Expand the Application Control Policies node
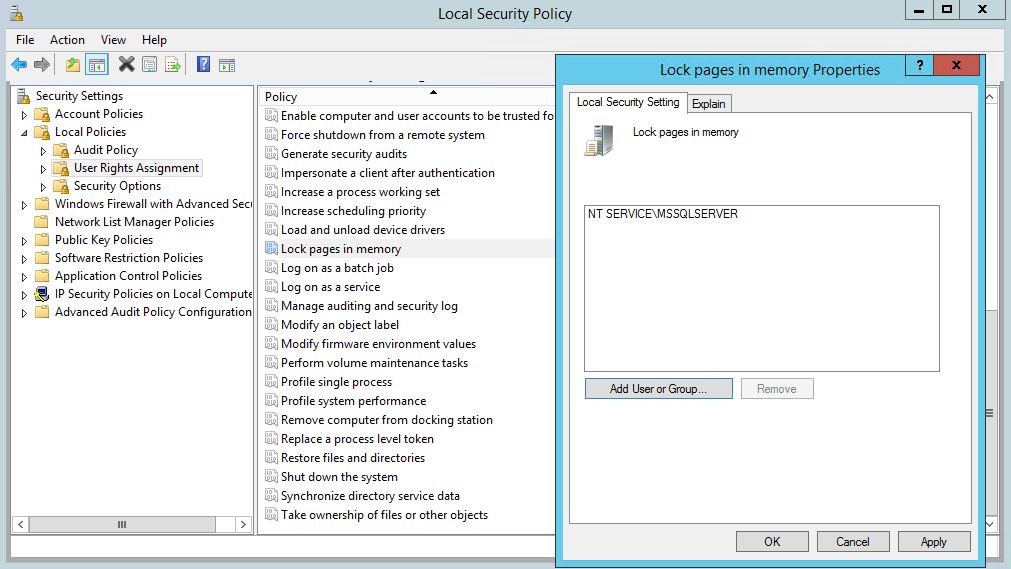The image size is (1011, 569). point(25,277)
